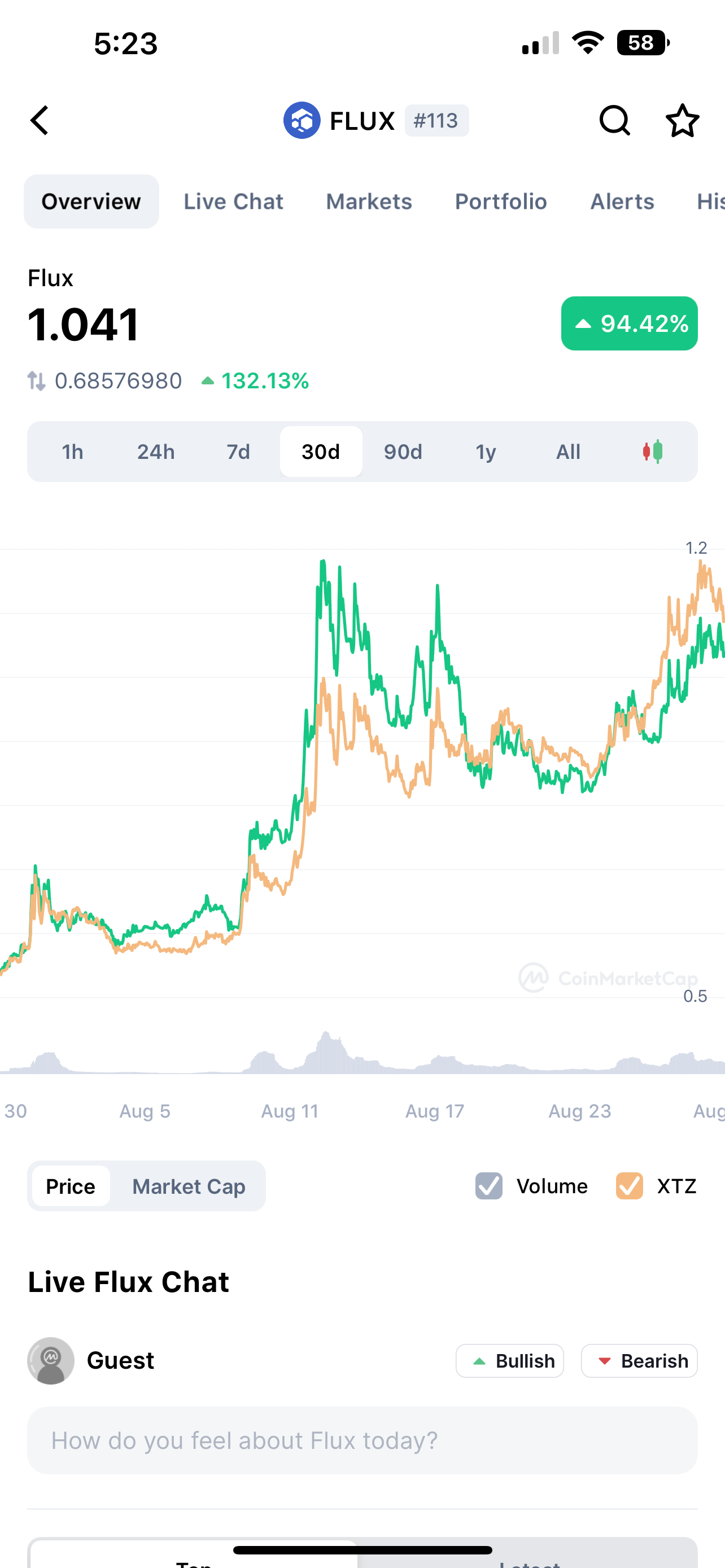This screenshot has height=1568, width=725.
Task: Uncheck the XTZ comparison checkbox
Action: click(630, 1186)
